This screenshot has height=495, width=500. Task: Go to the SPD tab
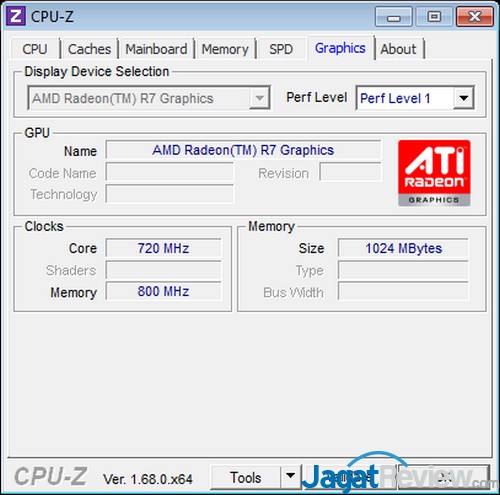pyautogui.click(x=281, y=49)
